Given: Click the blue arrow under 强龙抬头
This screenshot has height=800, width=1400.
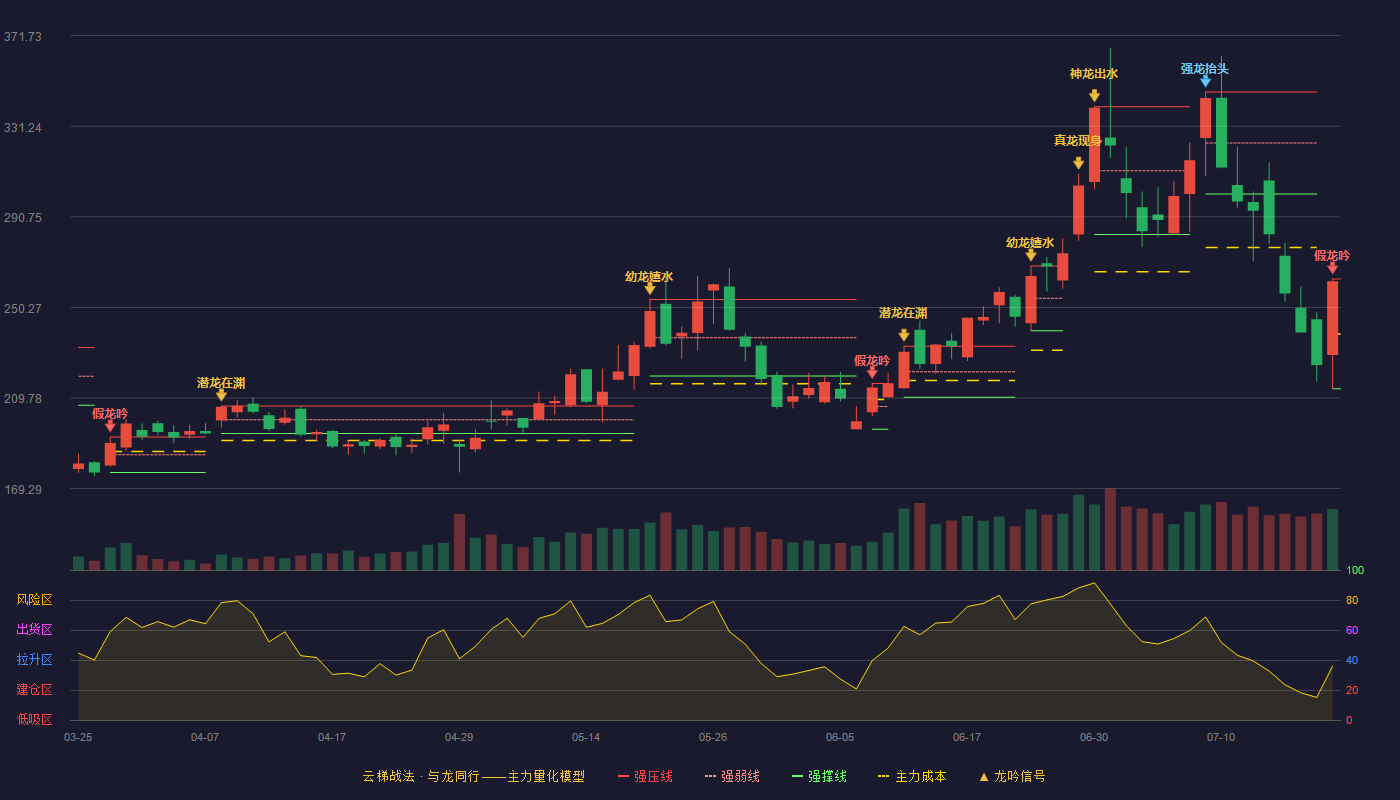Looking at the screenshot, I should (x=1205, y=81).
